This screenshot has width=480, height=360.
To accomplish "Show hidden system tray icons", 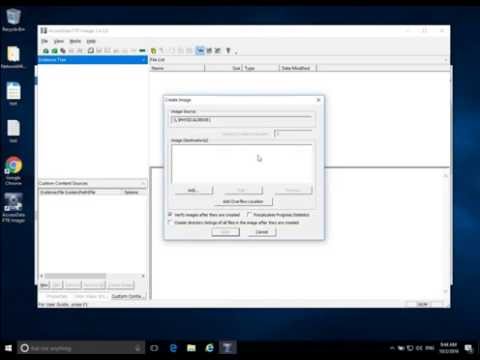I will (392, 348).
